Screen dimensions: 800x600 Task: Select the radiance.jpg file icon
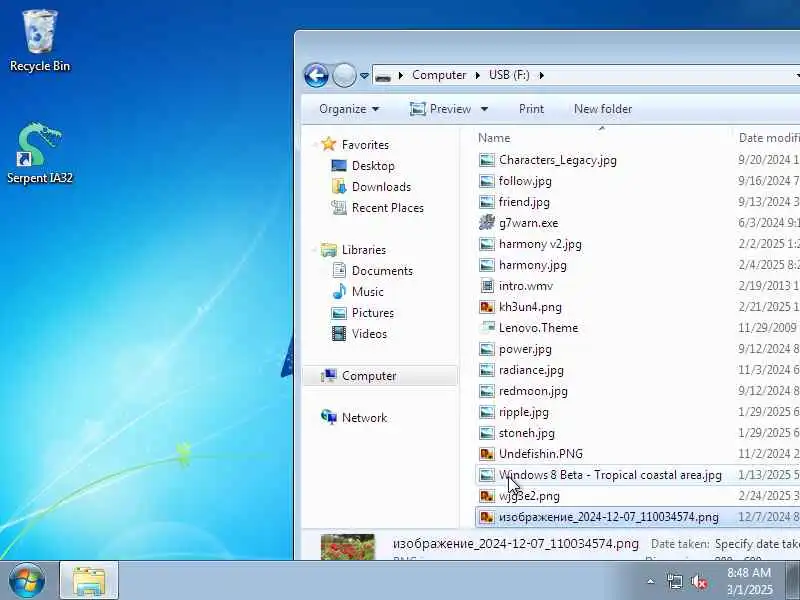pyautogui.click(x=487, y=370)
